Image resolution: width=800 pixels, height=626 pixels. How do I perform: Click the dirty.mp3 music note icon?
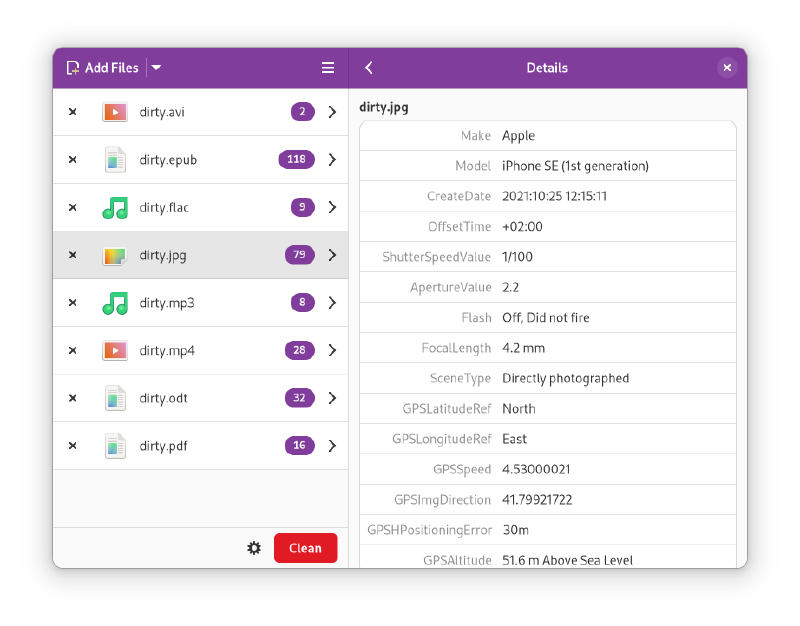tap(115, 303)
